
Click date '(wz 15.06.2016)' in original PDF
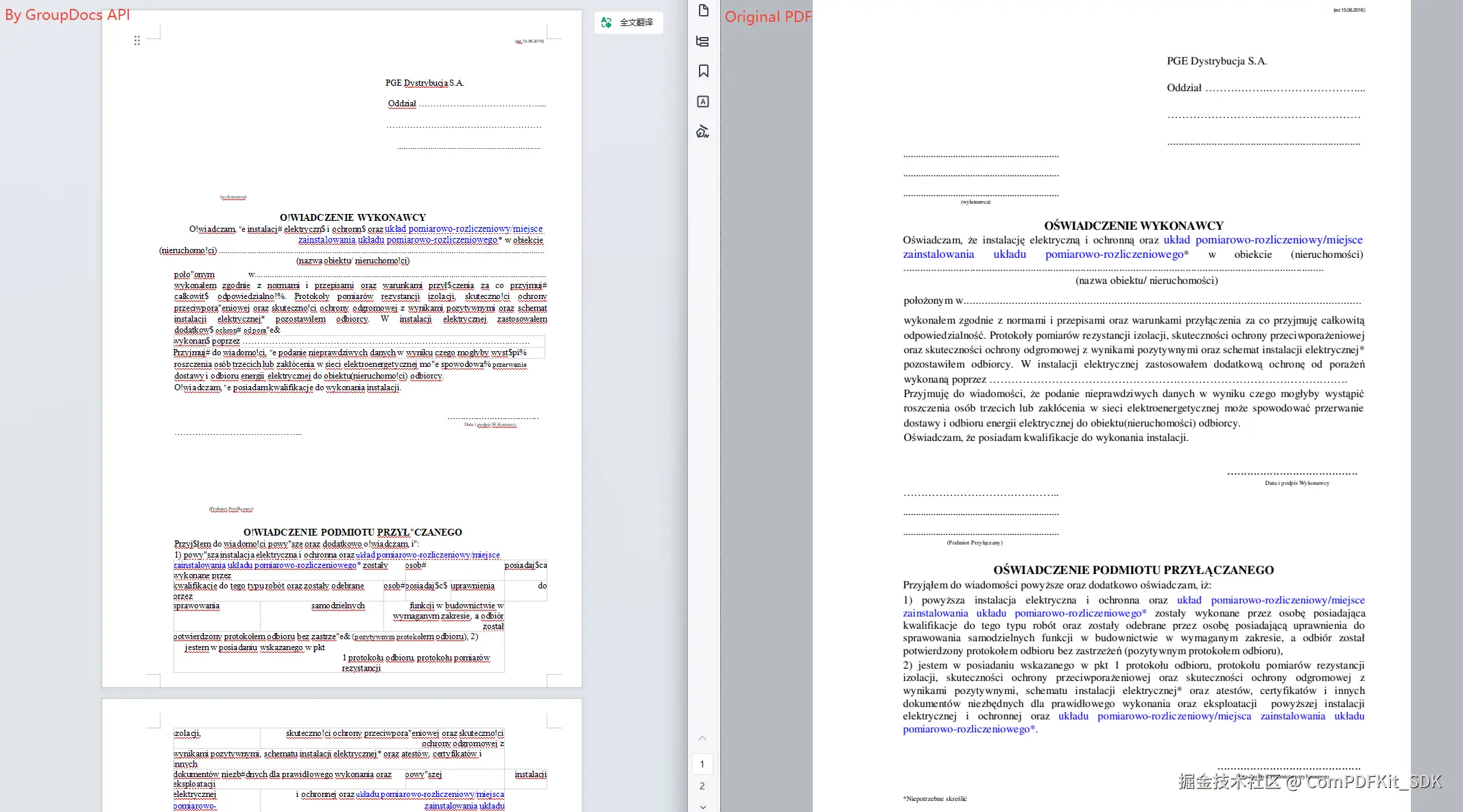pyautogui.click(x=1349, y=10)
